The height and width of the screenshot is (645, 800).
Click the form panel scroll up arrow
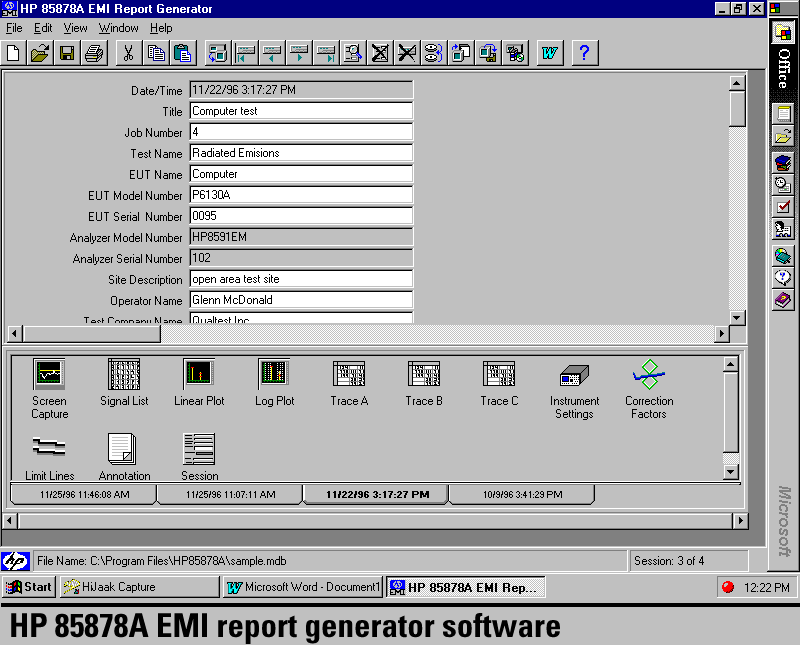(737, 83)
